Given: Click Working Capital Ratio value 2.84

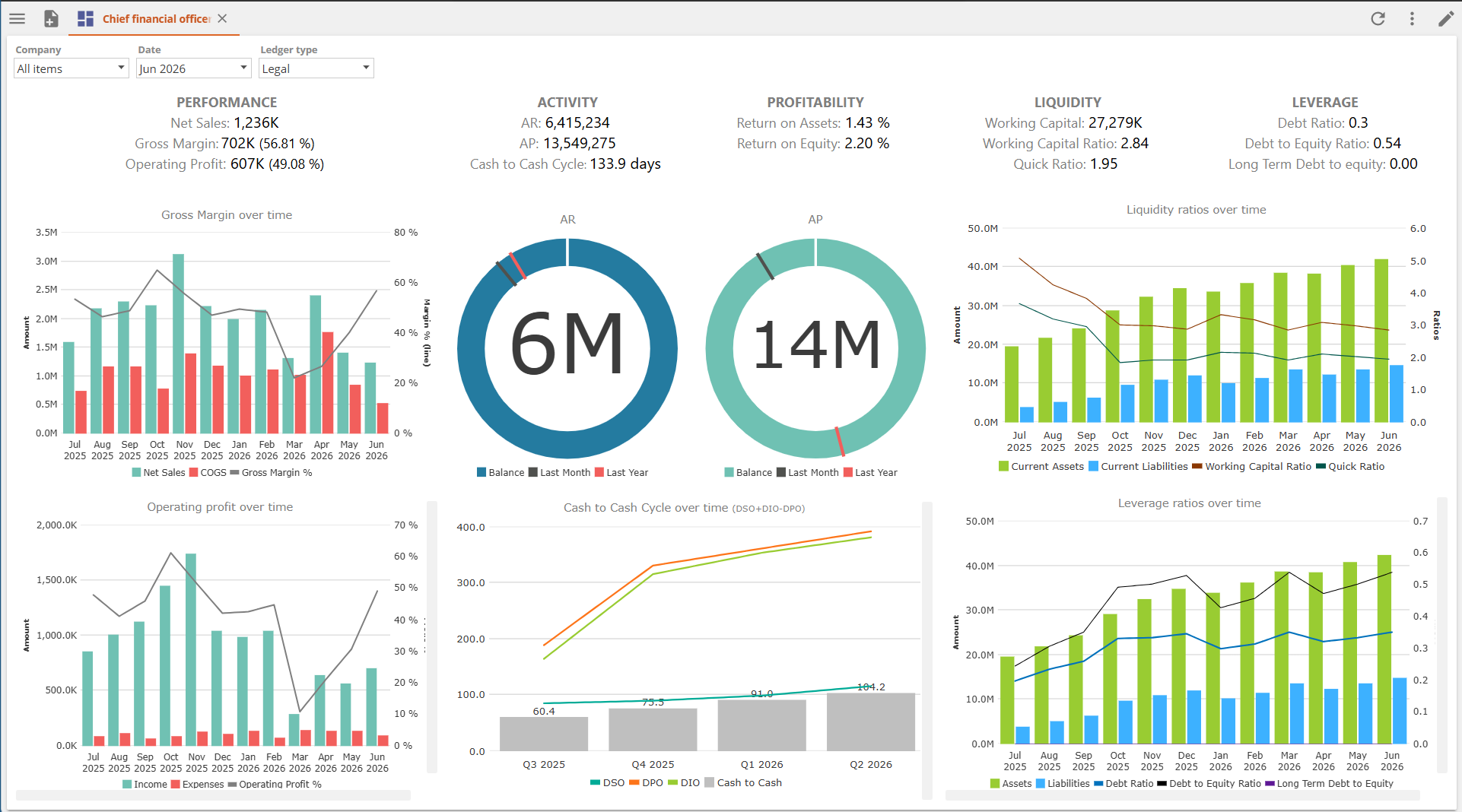Looking at the screenshot, I should click(x=1135, y=144).
